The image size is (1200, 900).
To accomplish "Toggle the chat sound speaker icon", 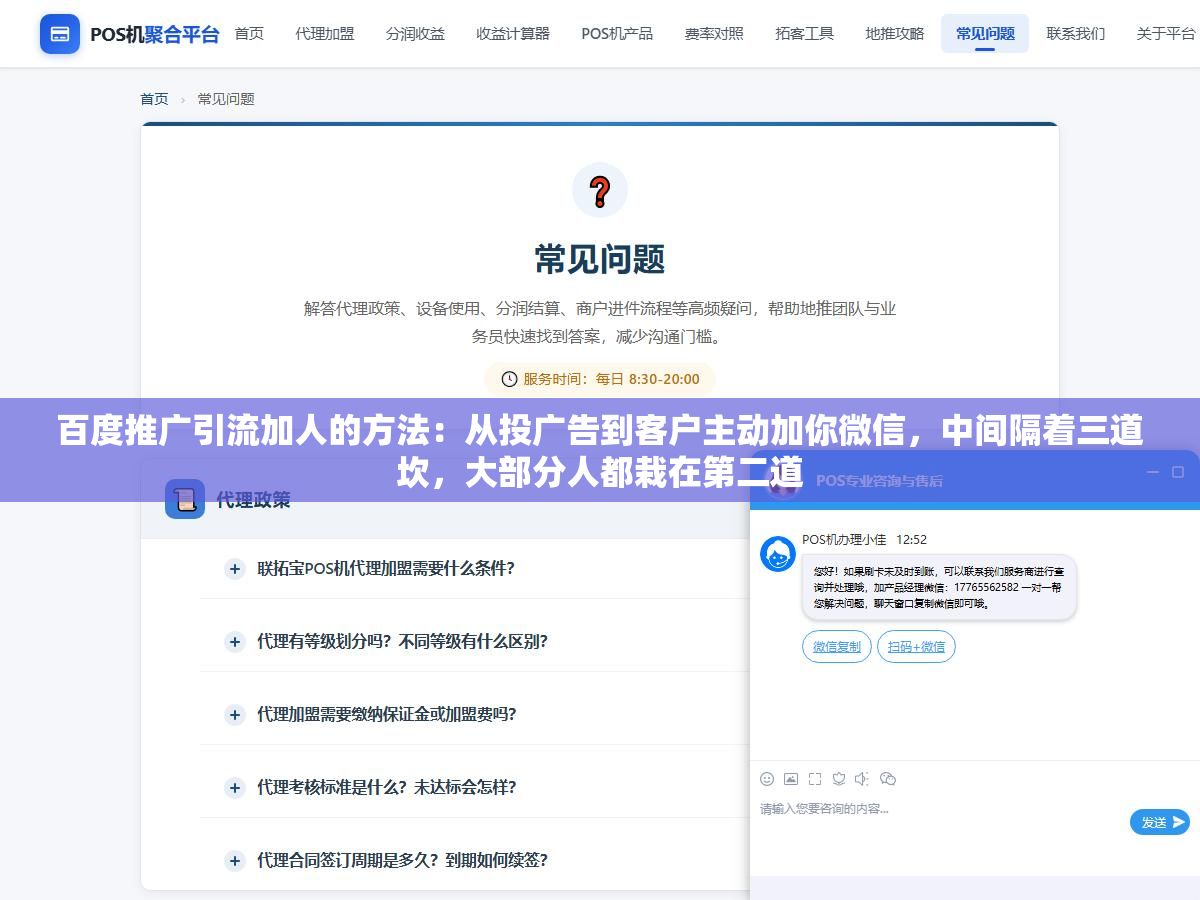I will [863, 778].
